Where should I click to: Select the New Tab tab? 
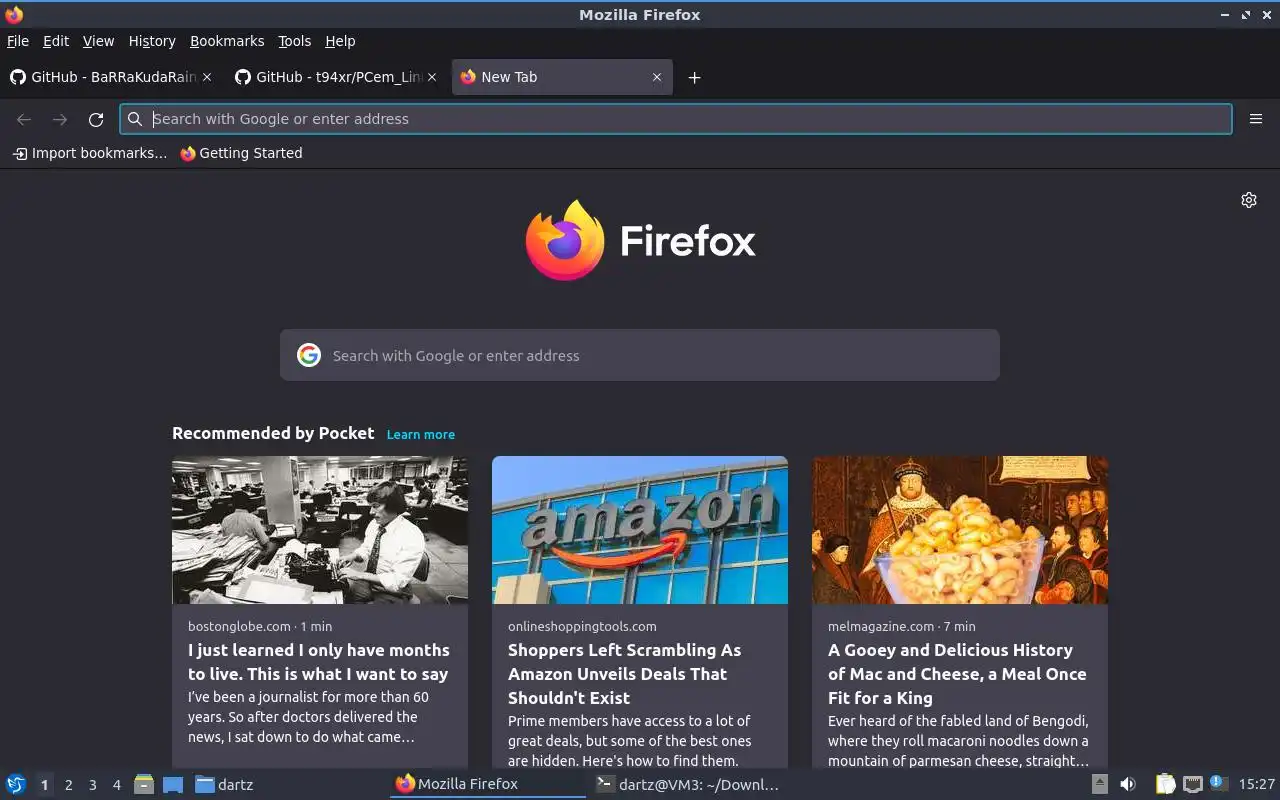[x=562, y=77]
